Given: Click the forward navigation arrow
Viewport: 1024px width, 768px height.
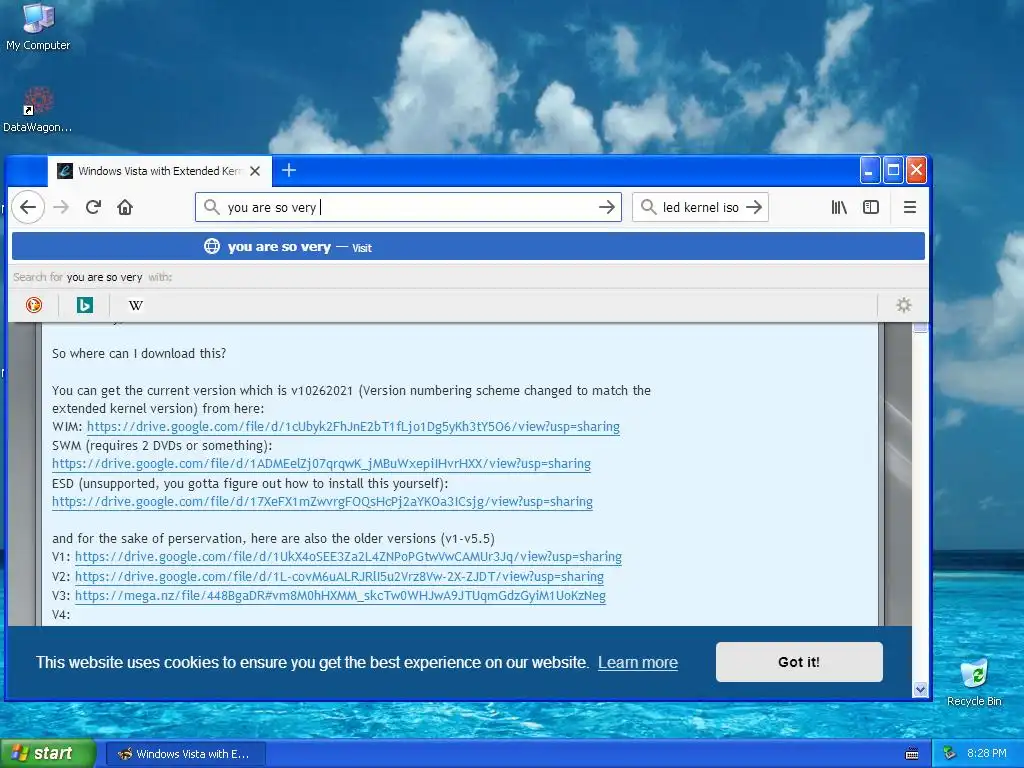Looking at the screenshot, I should [61, 208].
